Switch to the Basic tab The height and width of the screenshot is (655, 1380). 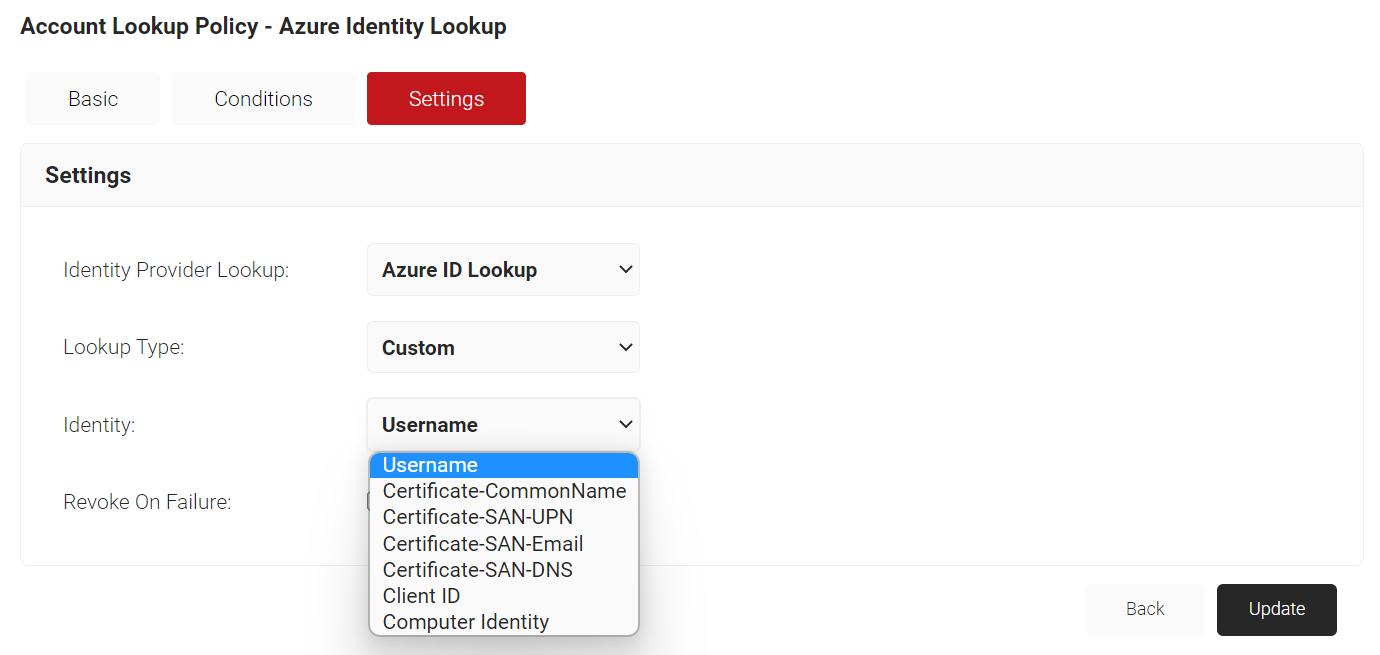(x=93, y=99)
